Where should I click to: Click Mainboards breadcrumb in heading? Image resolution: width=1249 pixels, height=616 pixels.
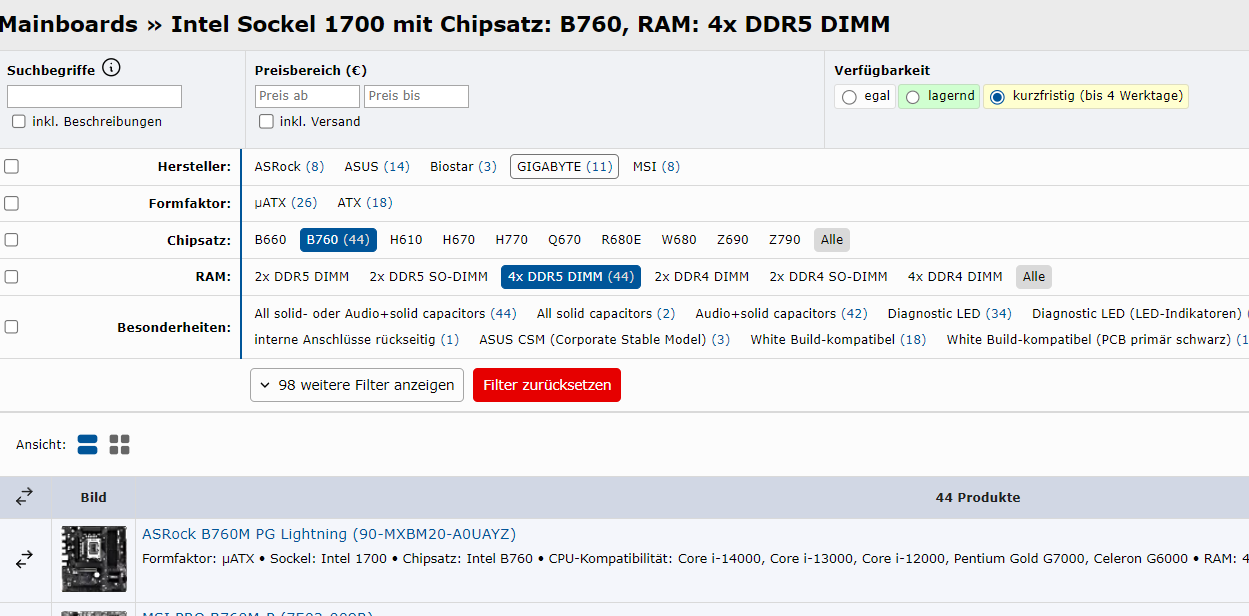click(x=69, y=24)
